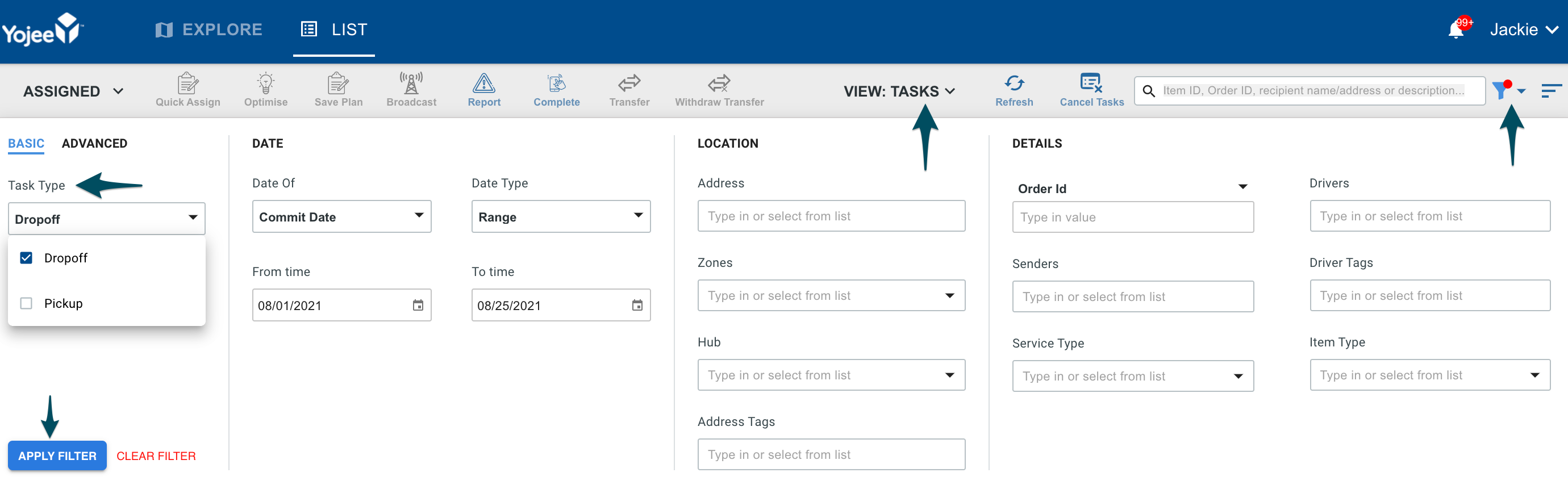
Task: Uncheck the Dropoff checkbox
Action: (x=26, y=258)
